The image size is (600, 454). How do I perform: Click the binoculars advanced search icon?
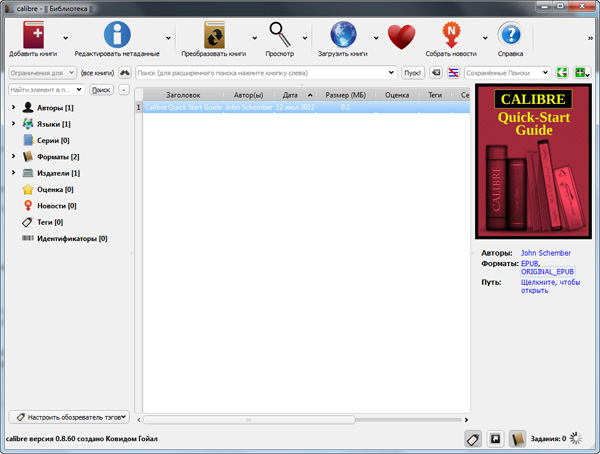coord(125,73)
